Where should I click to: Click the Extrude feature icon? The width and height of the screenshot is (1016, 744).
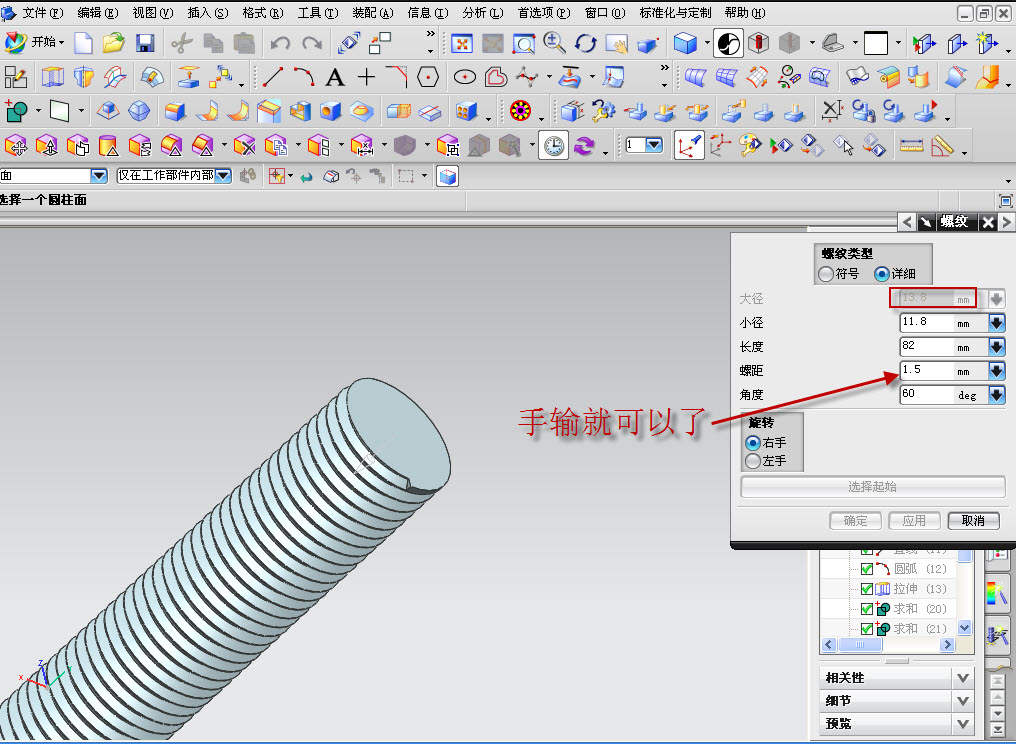pyautogui.click(x=52, y=78)
